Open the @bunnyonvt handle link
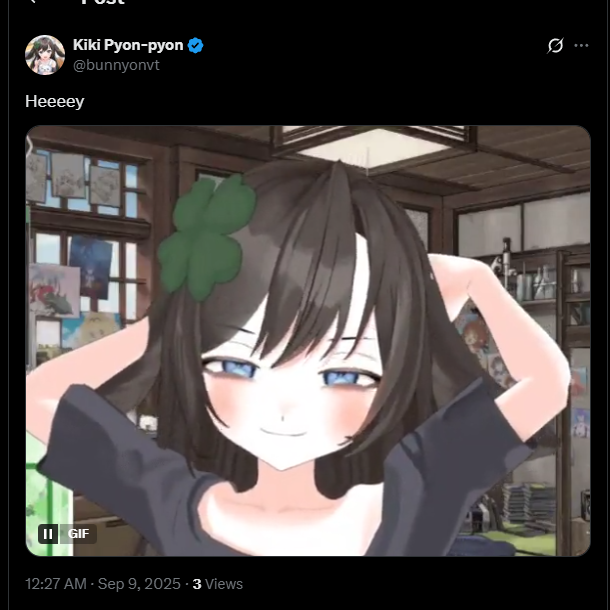 tap(116, 65)
